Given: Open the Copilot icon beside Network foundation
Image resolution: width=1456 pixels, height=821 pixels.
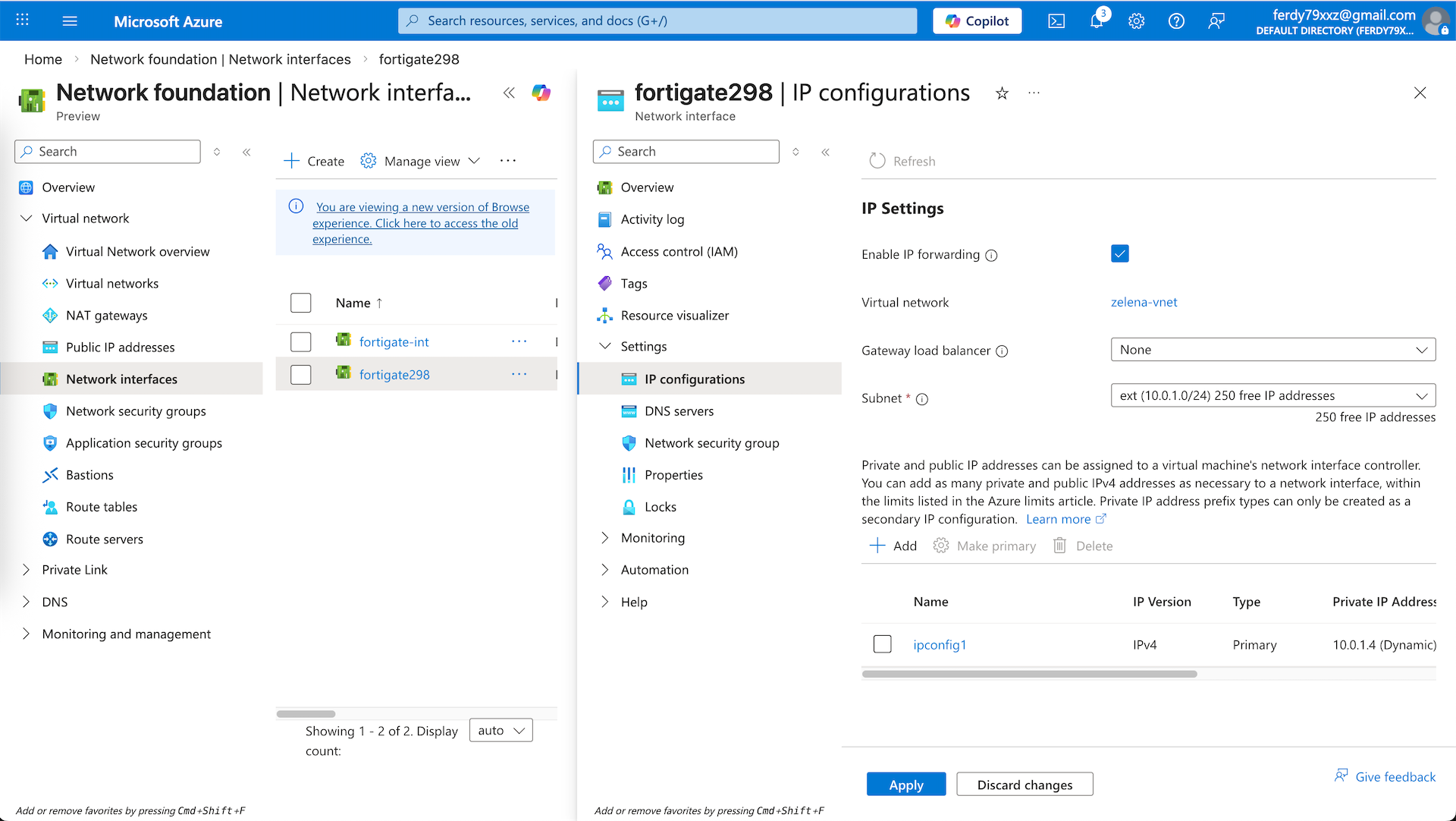Looking at the screenshot, I should pos(541,93).
